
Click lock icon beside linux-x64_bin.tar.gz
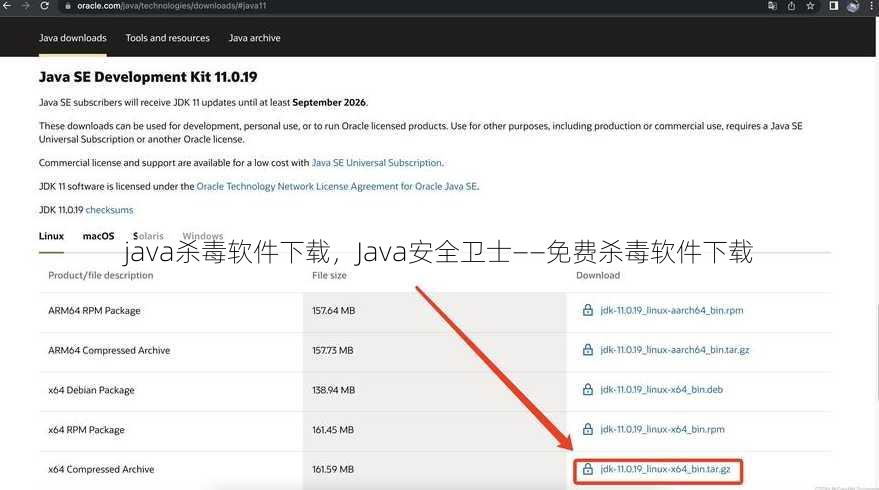point(587,469)
